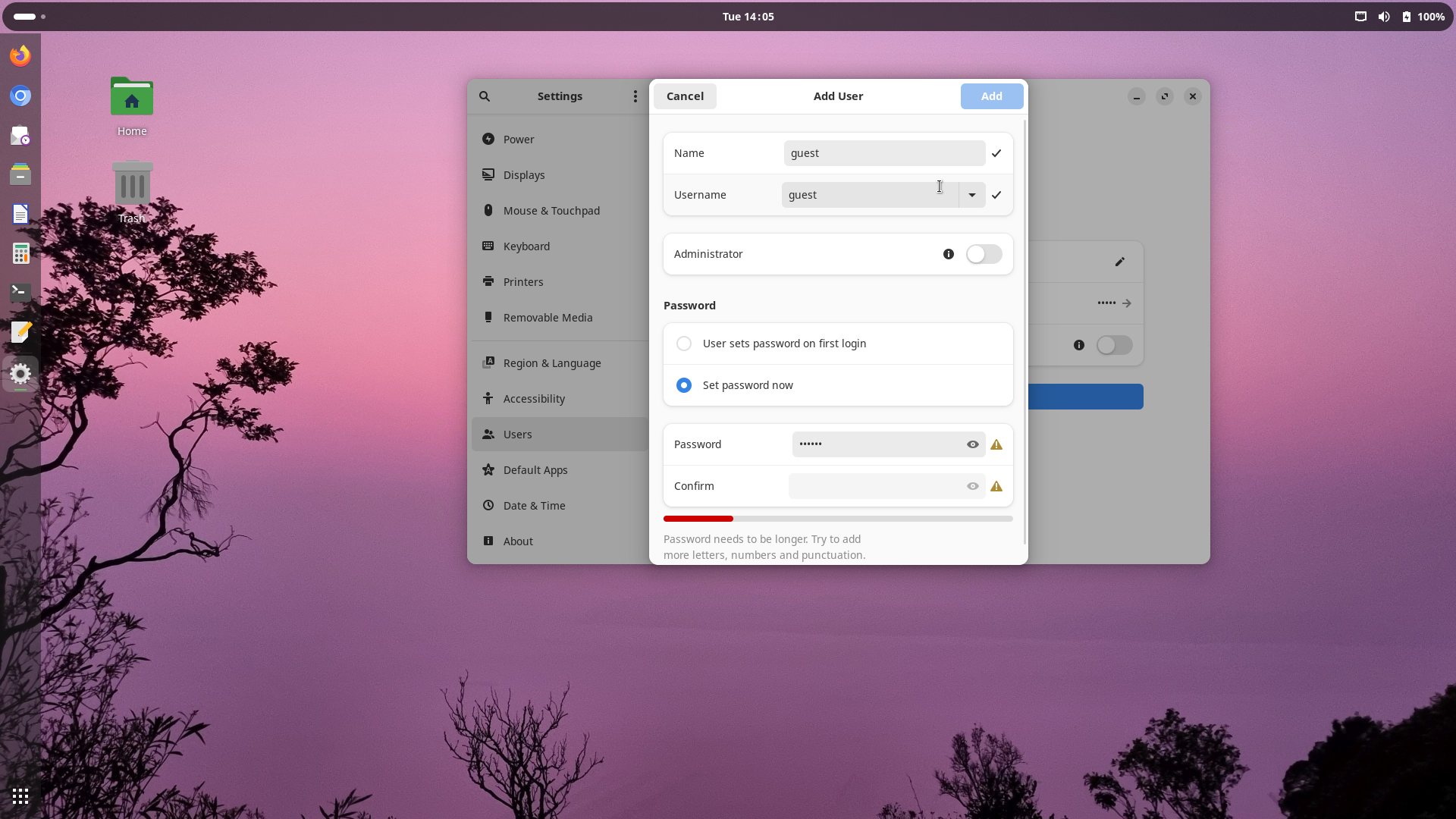Show the Password field characters
The height and width of the screenshot is (819, 1456).
(x=973, y=444)
